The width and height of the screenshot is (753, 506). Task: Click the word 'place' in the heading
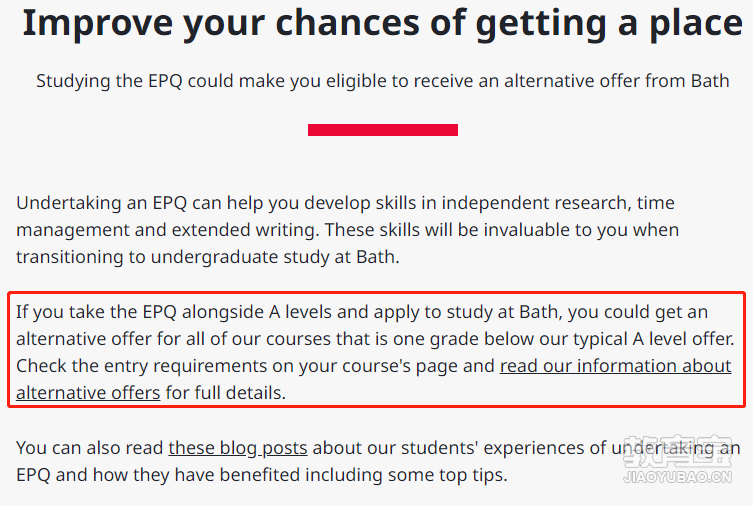696,24
